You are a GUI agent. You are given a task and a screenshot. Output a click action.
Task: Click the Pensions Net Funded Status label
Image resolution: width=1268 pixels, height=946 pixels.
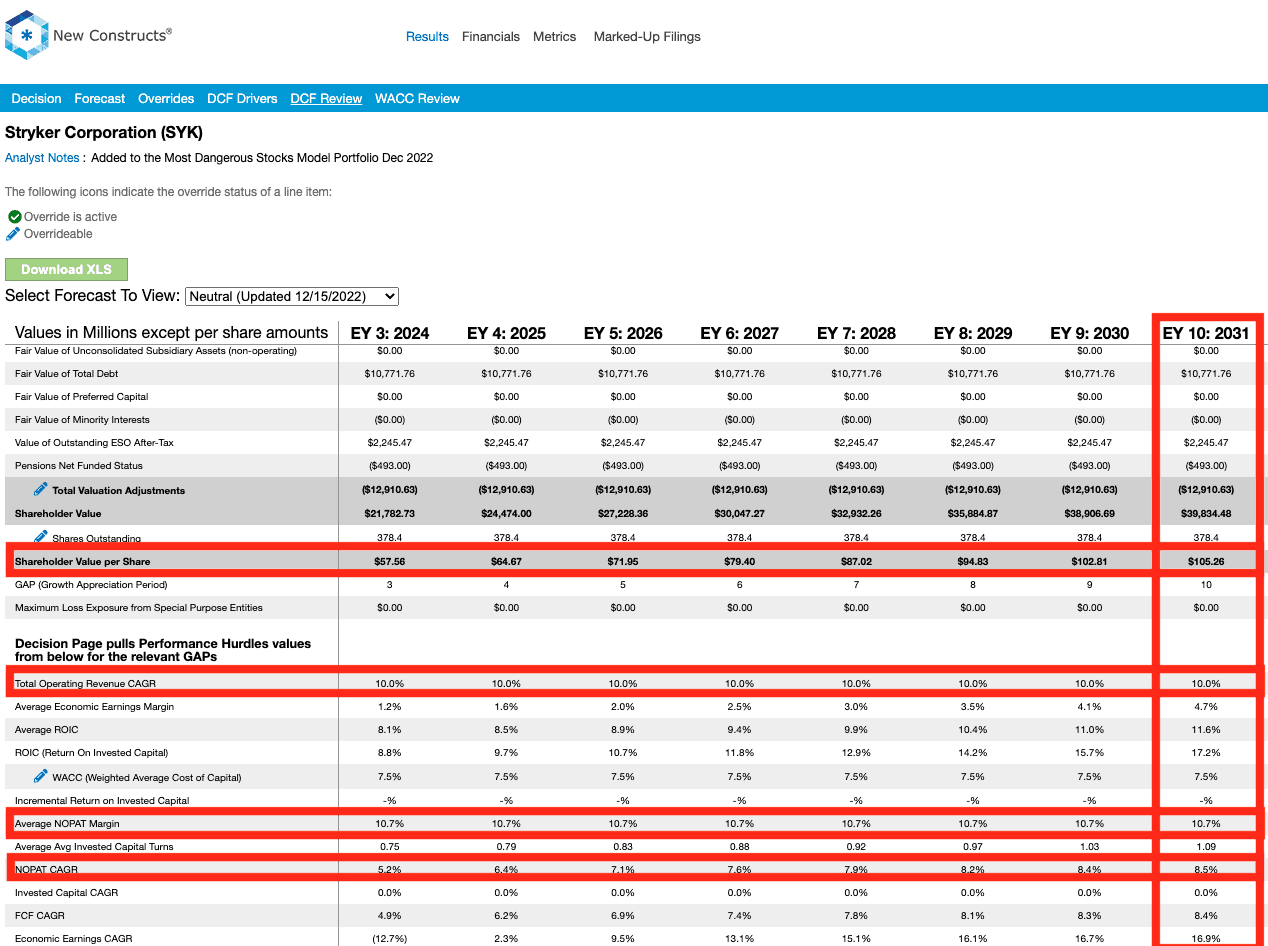point(79,465)
